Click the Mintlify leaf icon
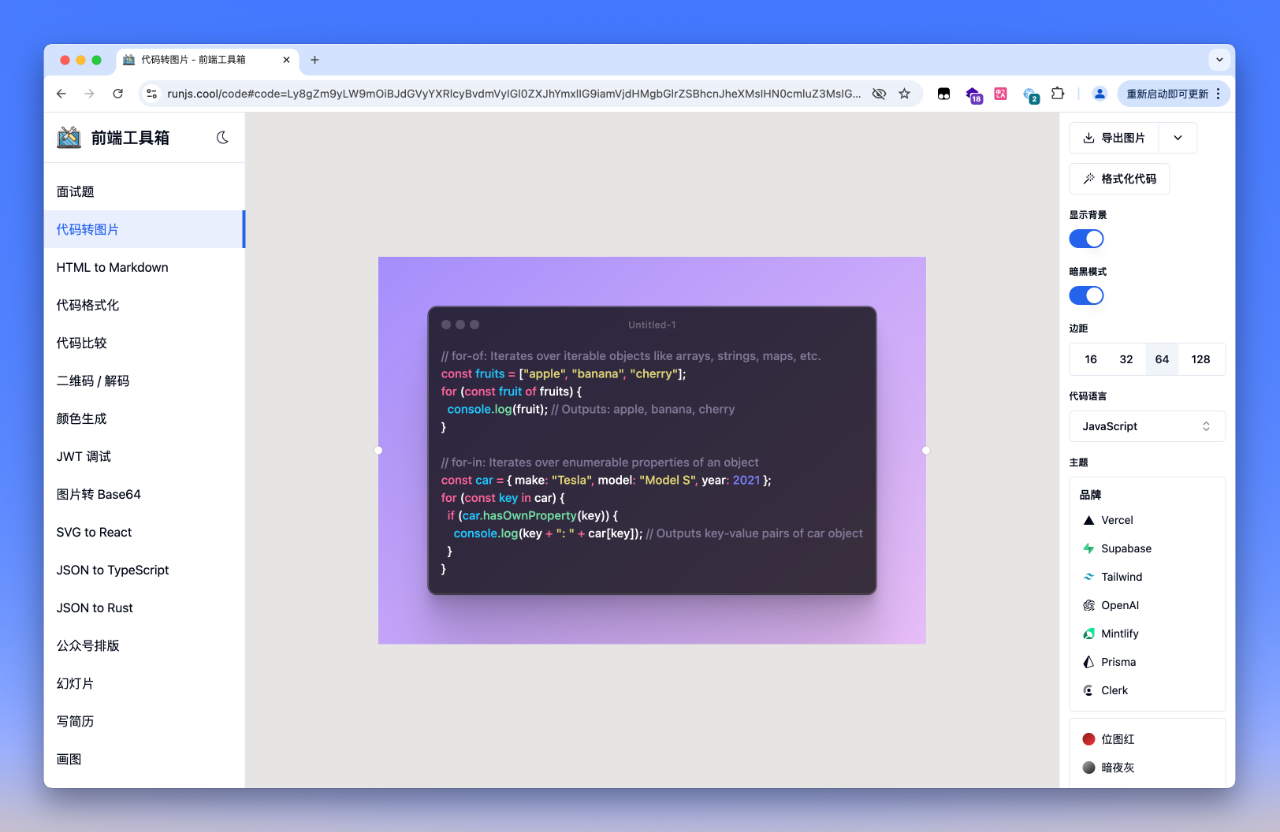The width and height of the screenshot is (1280, 832). click(1089, 634)
